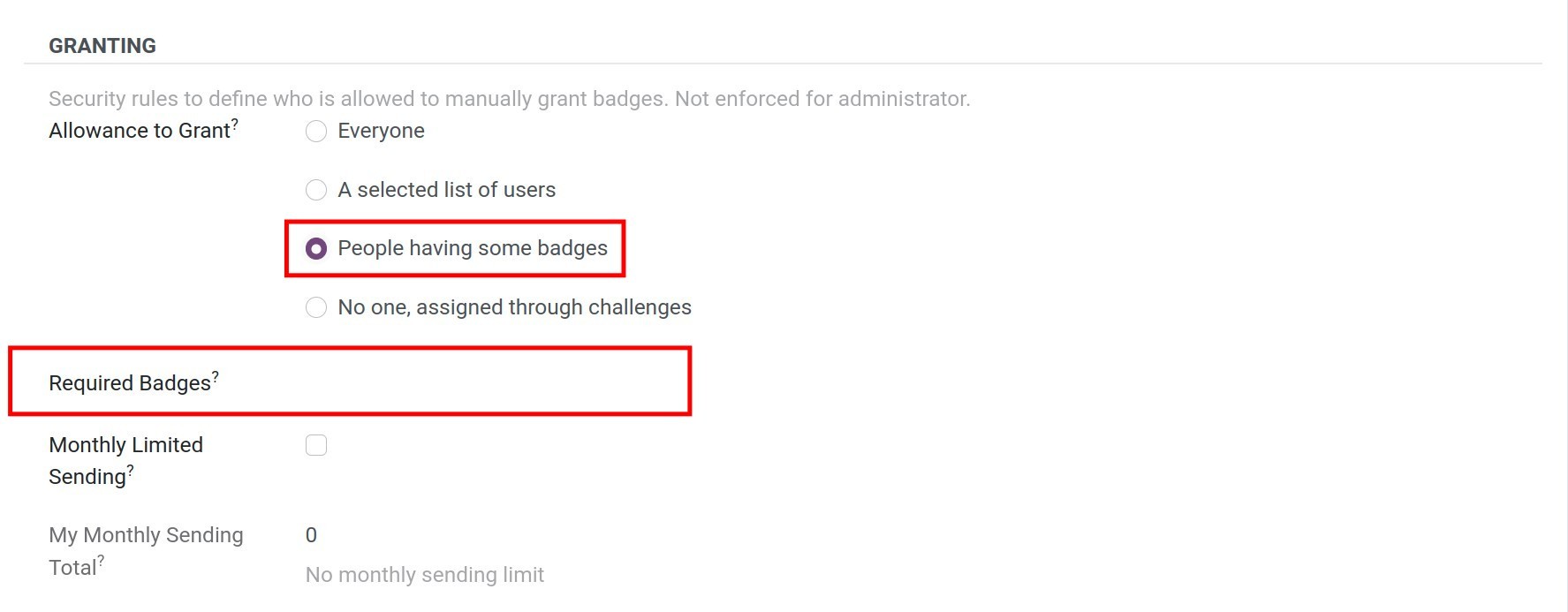Click the sending total value zero

tap(311, 534)
